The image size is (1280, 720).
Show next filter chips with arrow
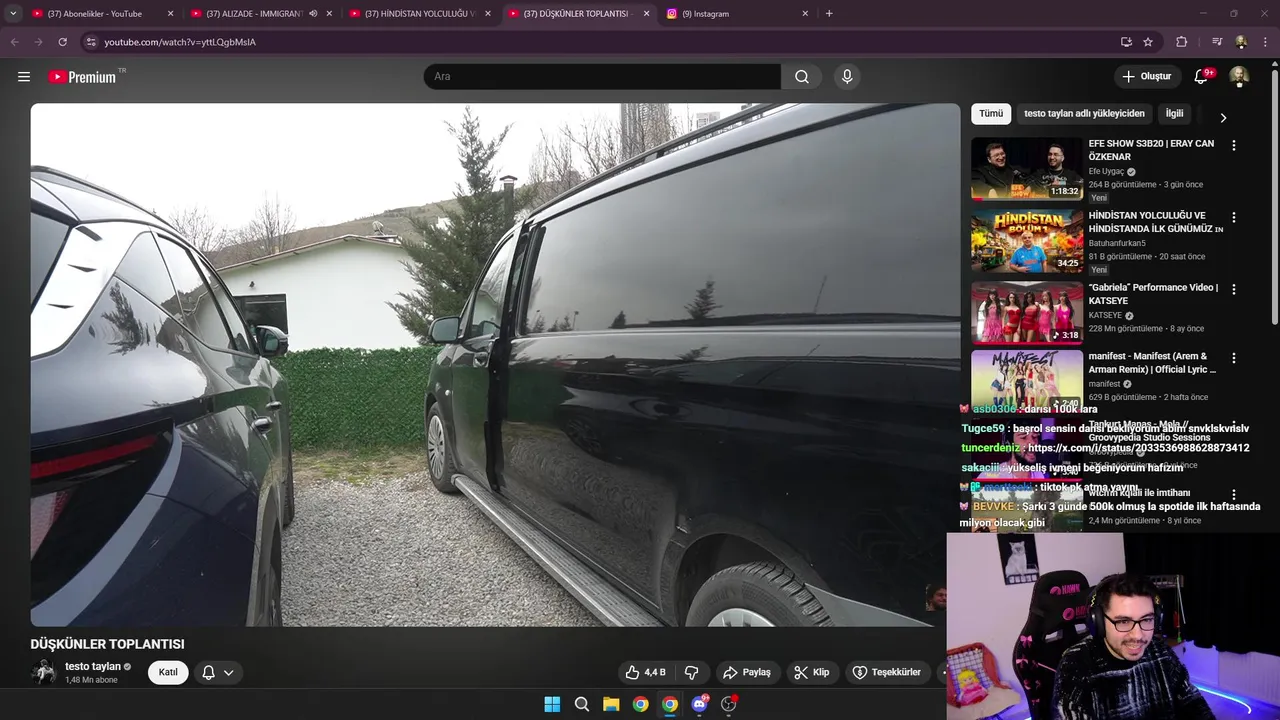click(1222, 117)
